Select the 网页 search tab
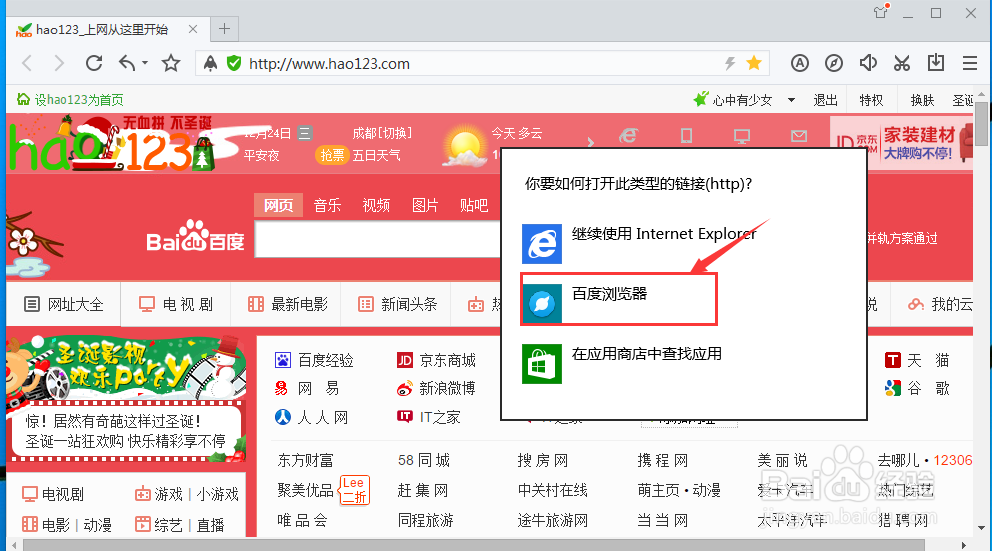Image resolution: width=992 pixels, height=551 pixels. coord(278,205)
